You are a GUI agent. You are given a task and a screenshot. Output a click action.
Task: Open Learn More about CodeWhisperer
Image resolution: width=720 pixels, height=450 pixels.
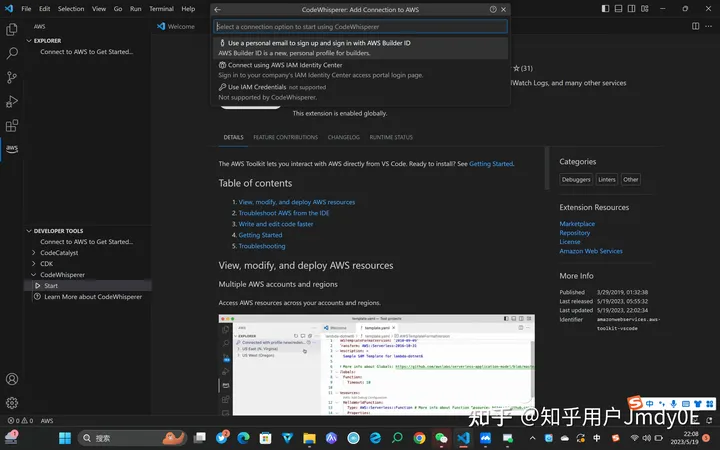[x=87, y=297]
